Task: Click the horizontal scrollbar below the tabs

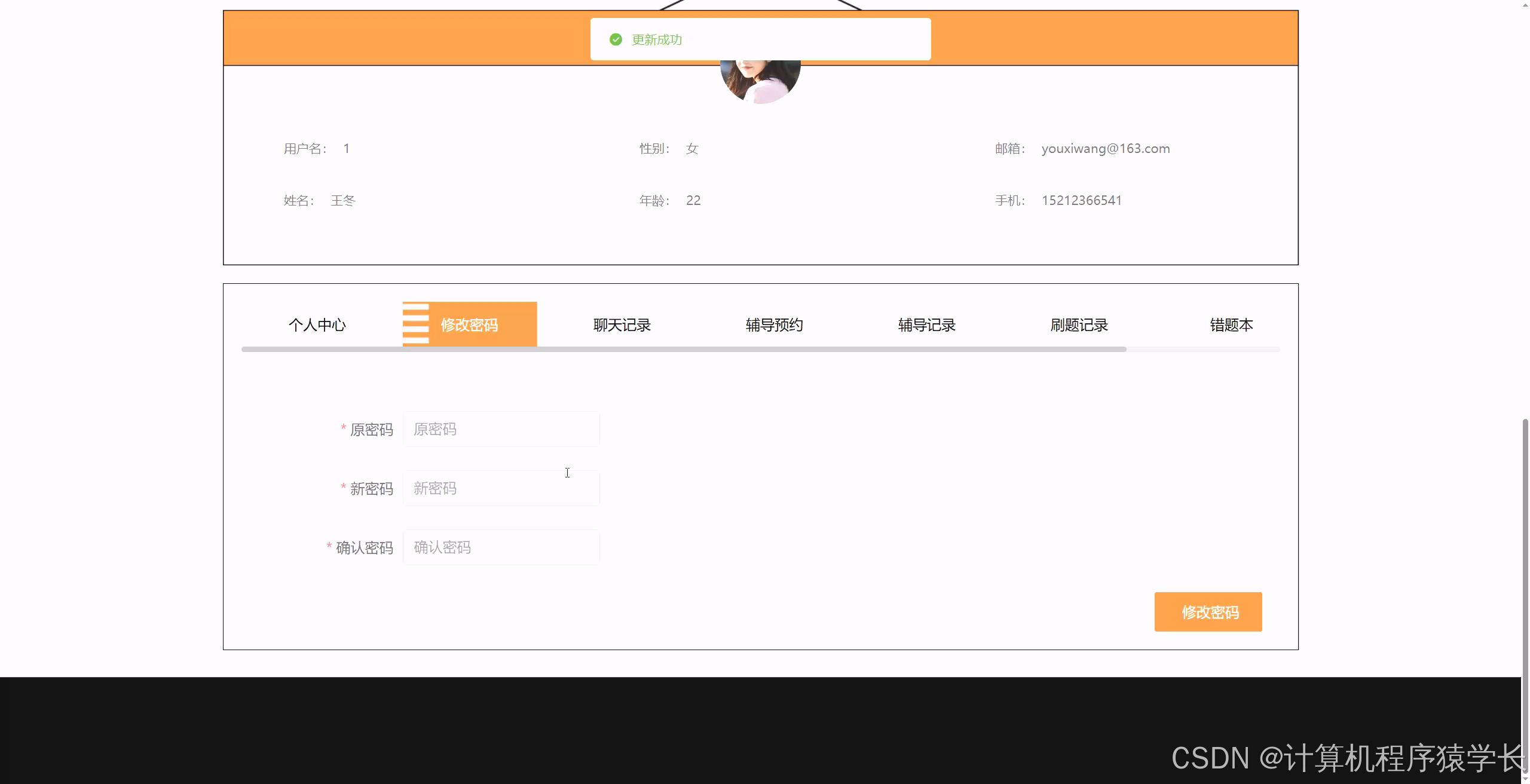Action: [681, 349]
